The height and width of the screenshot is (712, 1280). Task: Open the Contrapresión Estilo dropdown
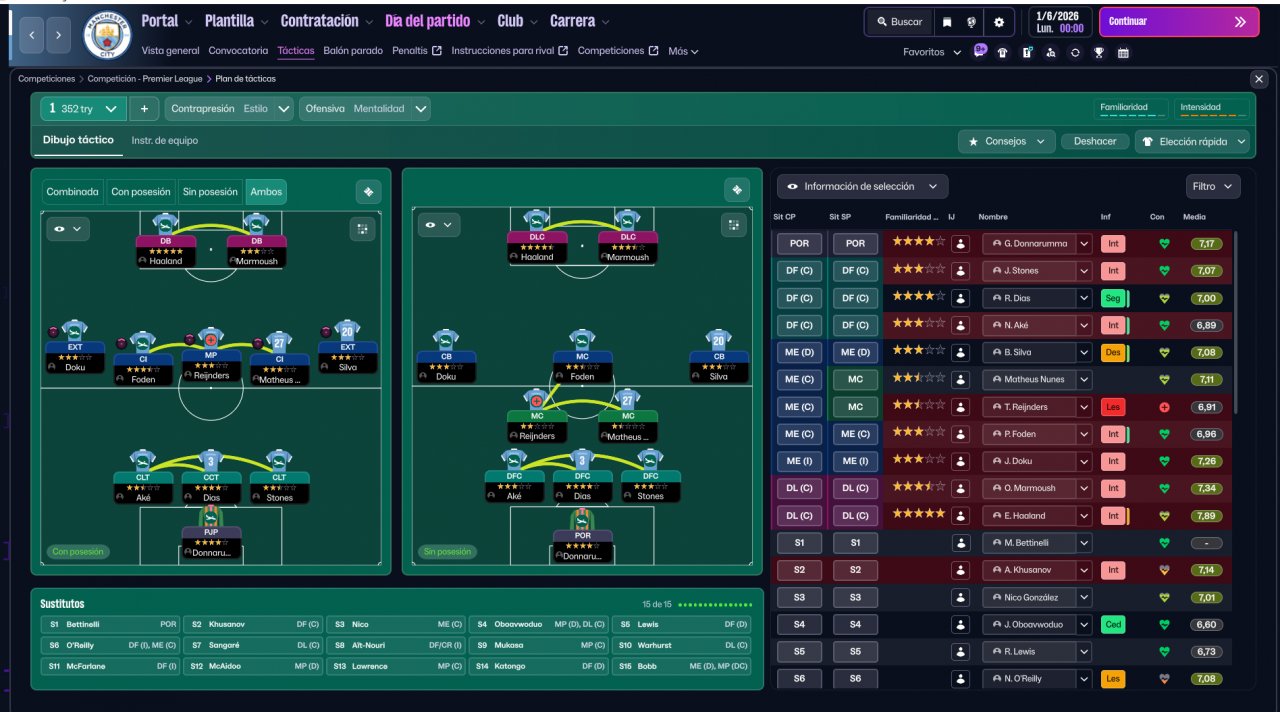229,109
